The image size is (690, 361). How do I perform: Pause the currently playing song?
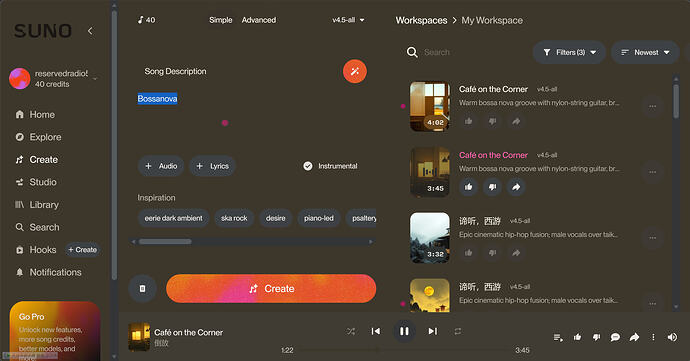click(x=404, y=331)
